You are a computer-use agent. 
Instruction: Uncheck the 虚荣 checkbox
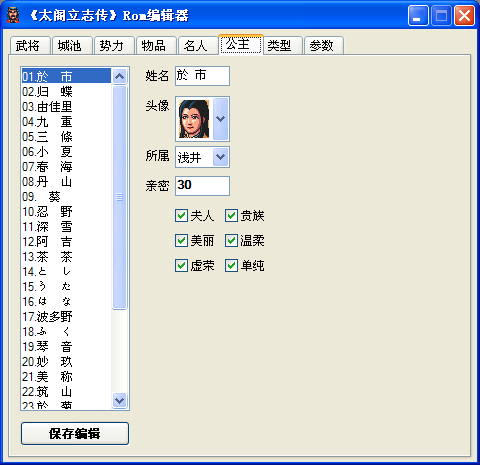[x=181, y=266]
